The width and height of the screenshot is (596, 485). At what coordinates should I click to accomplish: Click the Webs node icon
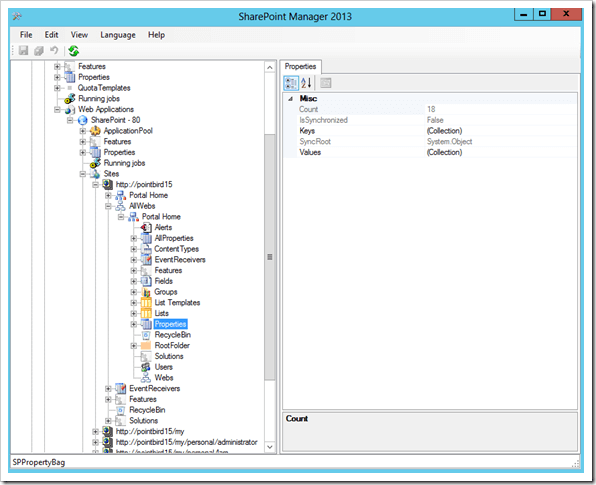[146, 378]
